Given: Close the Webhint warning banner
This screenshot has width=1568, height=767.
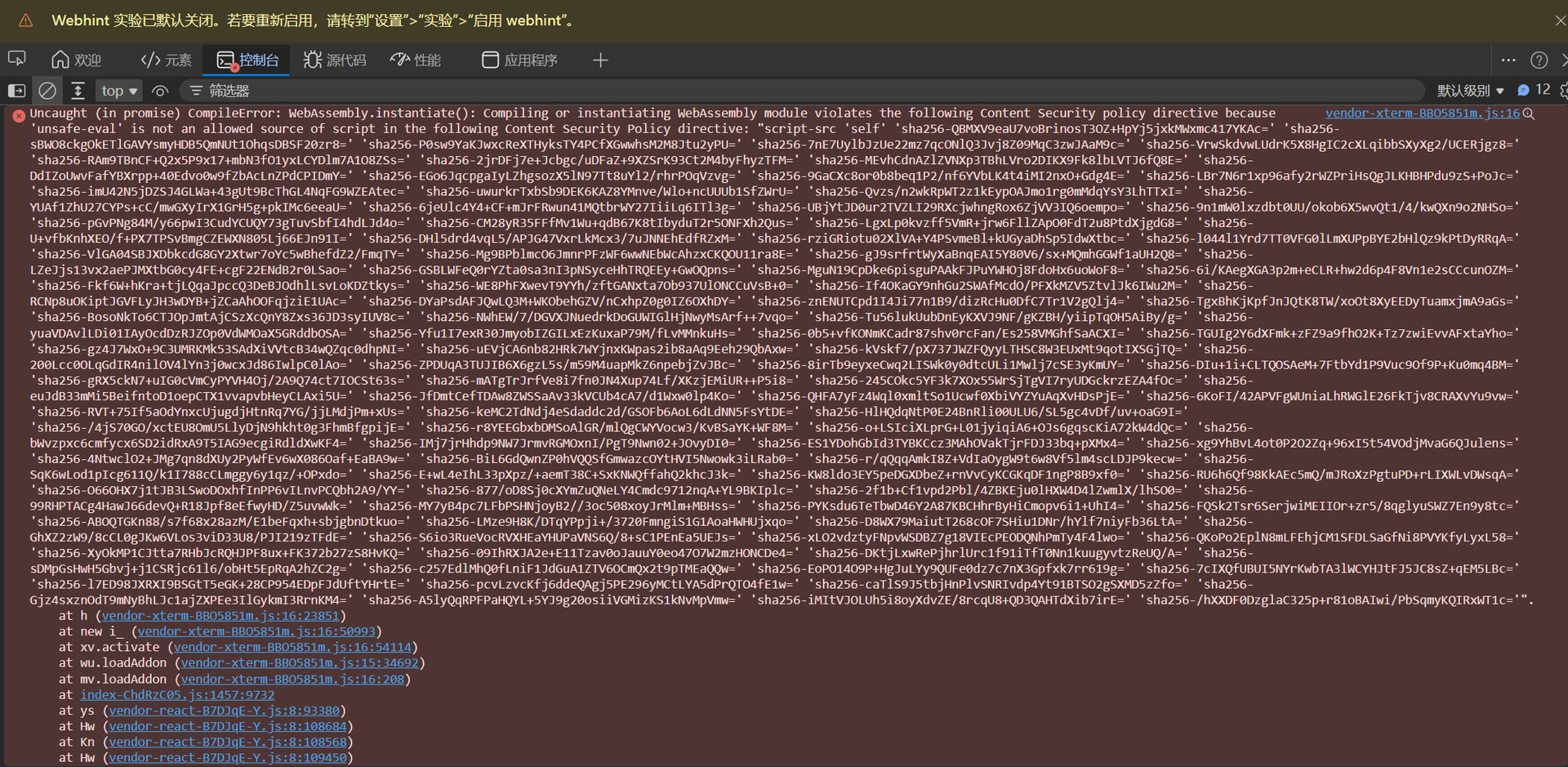Looking at the screenshot, I should click(1560, 20).
